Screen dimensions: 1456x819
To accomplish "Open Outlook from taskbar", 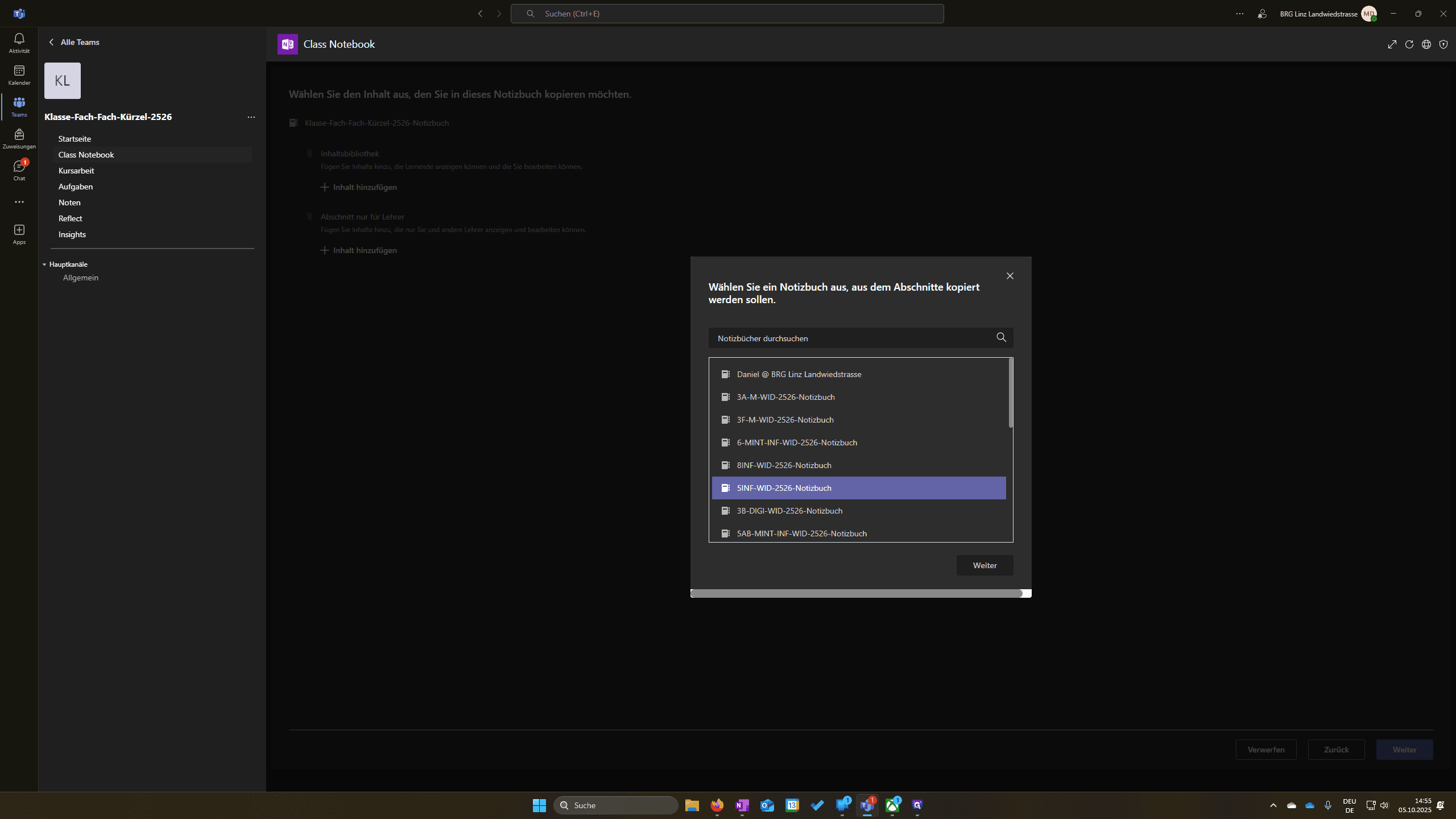I will point(767,805).
